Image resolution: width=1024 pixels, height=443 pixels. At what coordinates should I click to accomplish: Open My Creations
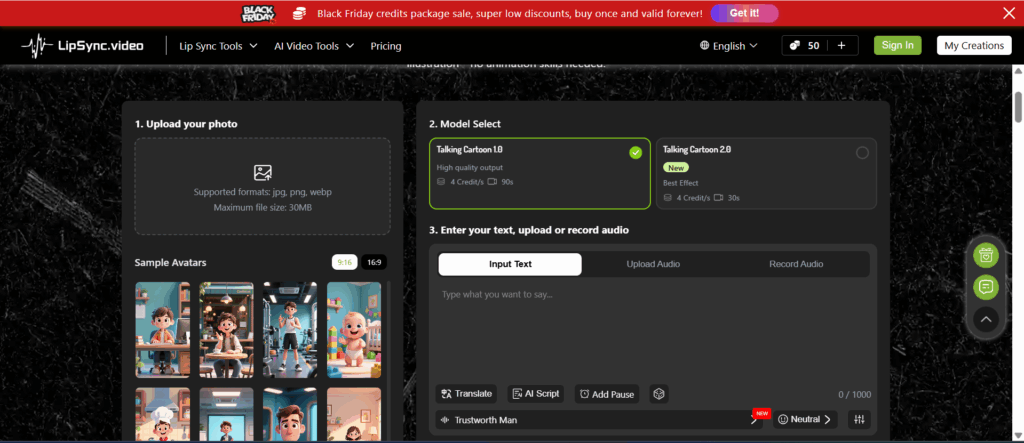(974, 45)
